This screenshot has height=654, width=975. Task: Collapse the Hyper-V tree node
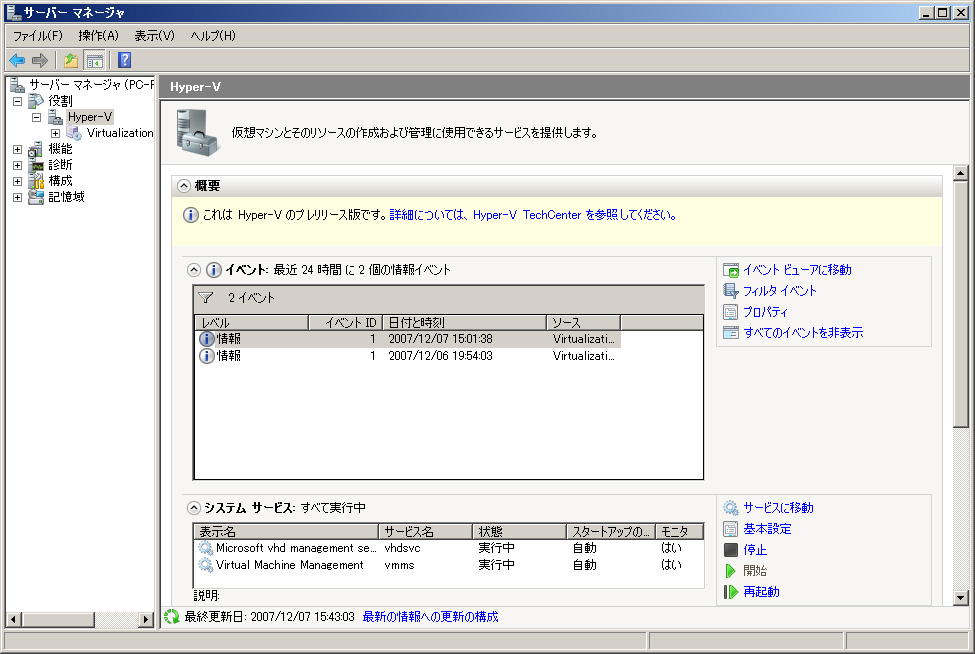[x=37, y=117]
